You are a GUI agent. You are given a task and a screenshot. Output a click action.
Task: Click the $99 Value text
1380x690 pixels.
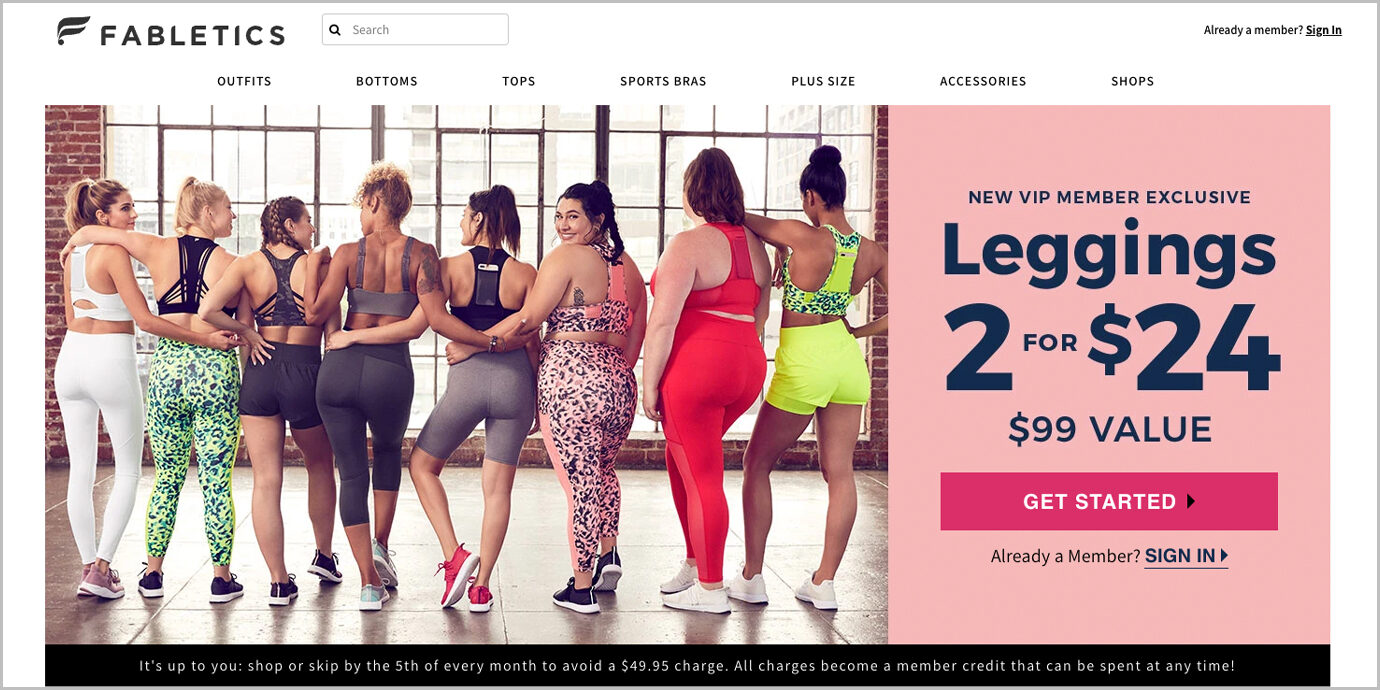pos(1109,429)
